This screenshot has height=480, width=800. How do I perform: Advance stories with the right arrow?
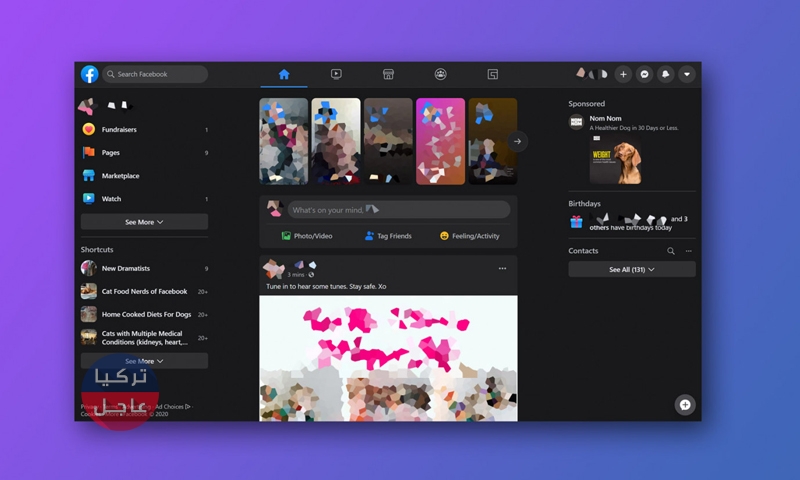[517, 141]
